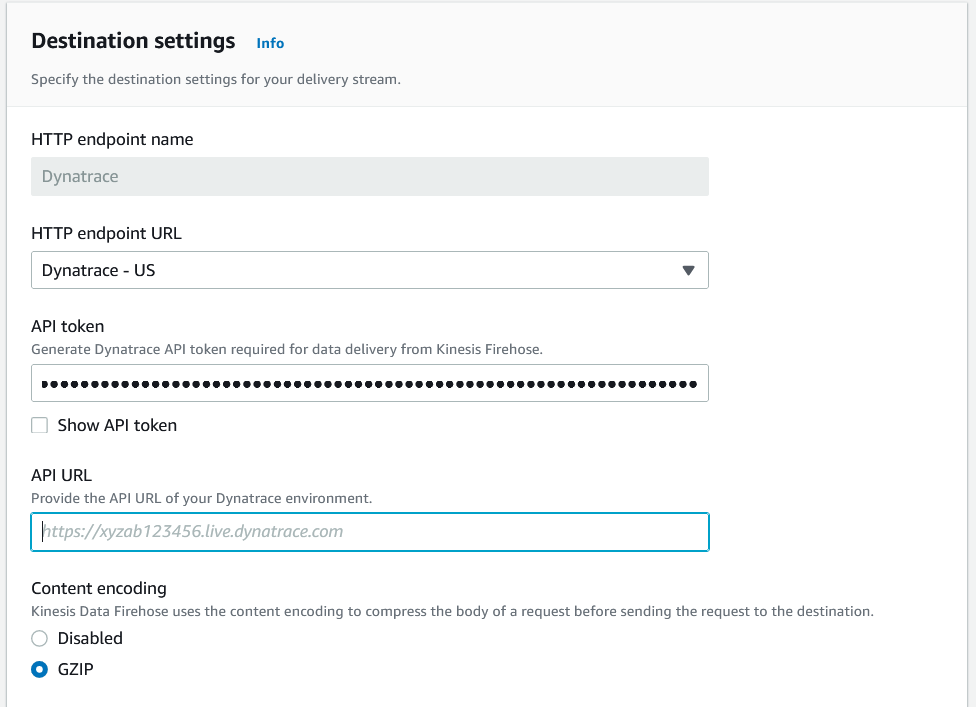Click the greyed-out Dynatrace endpoint name field
This screenshot has width=976, height=707.
[370, 177]
